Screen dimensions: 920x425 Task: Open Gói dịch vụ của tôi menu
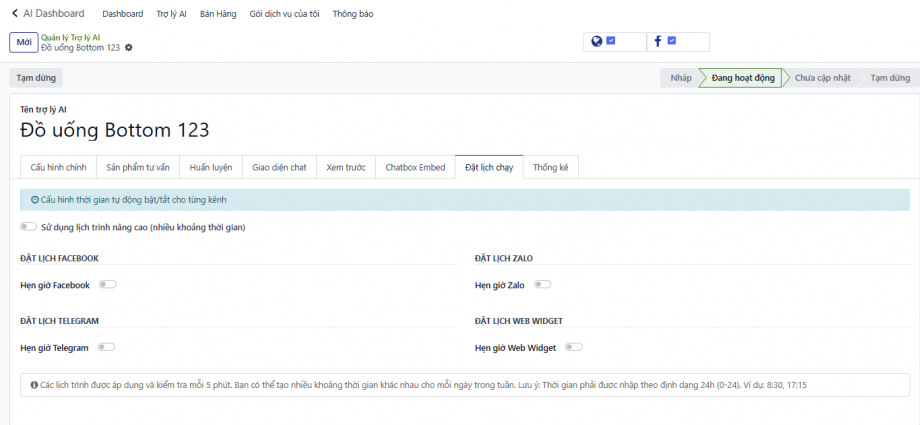coord(282,14)
